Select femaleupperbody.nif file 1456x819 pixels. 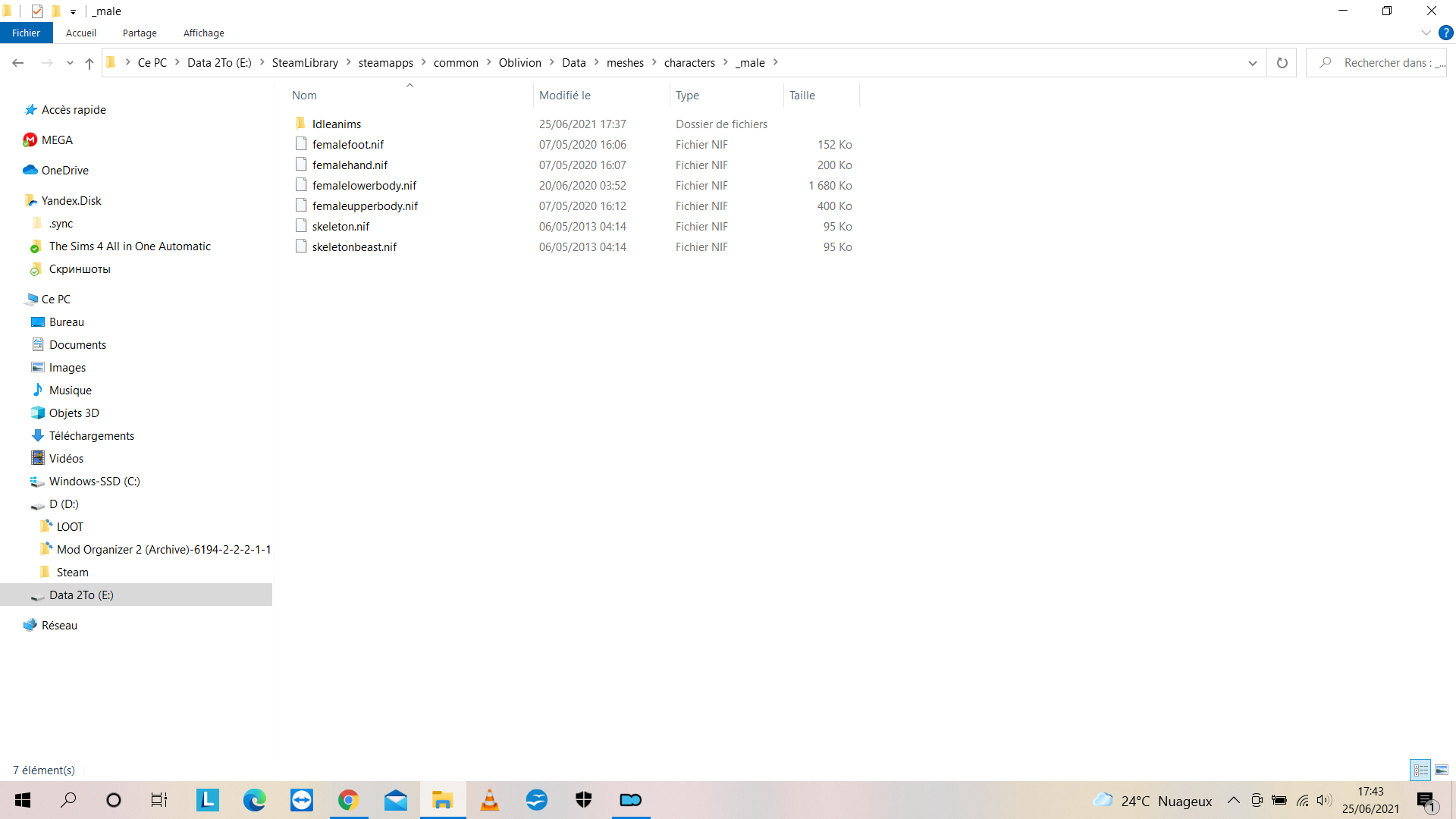(x=365, y=206)
